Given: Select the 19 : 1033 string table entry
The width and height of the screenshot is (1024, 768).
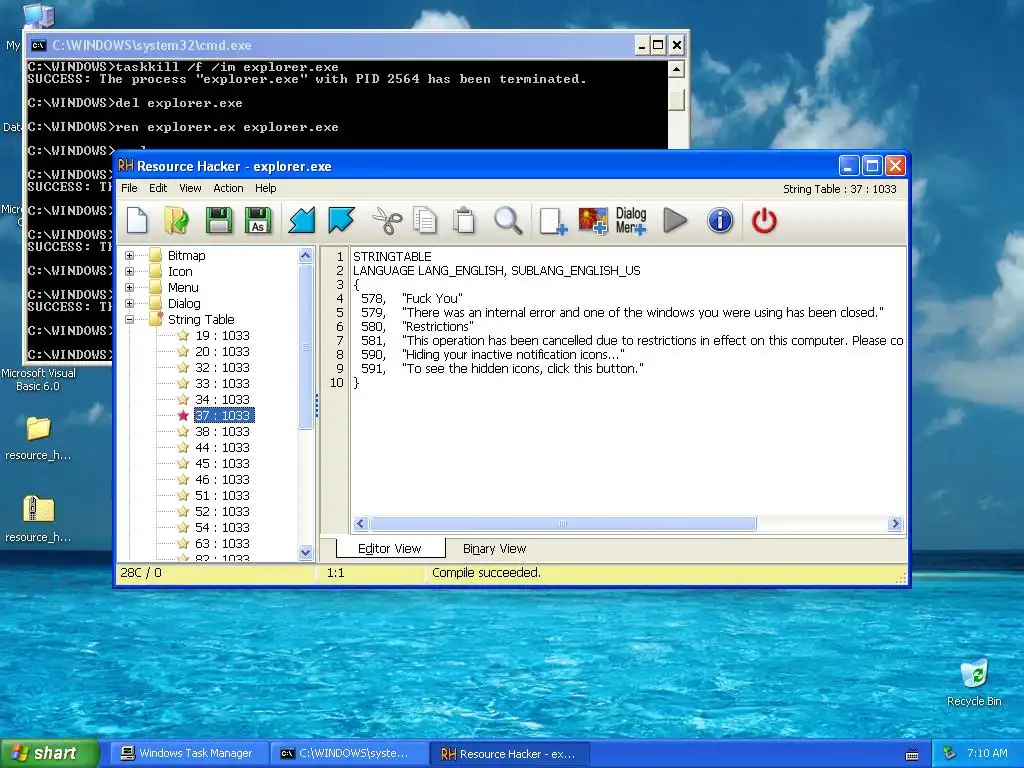Looking at the screenshot, I should [222, 336].
